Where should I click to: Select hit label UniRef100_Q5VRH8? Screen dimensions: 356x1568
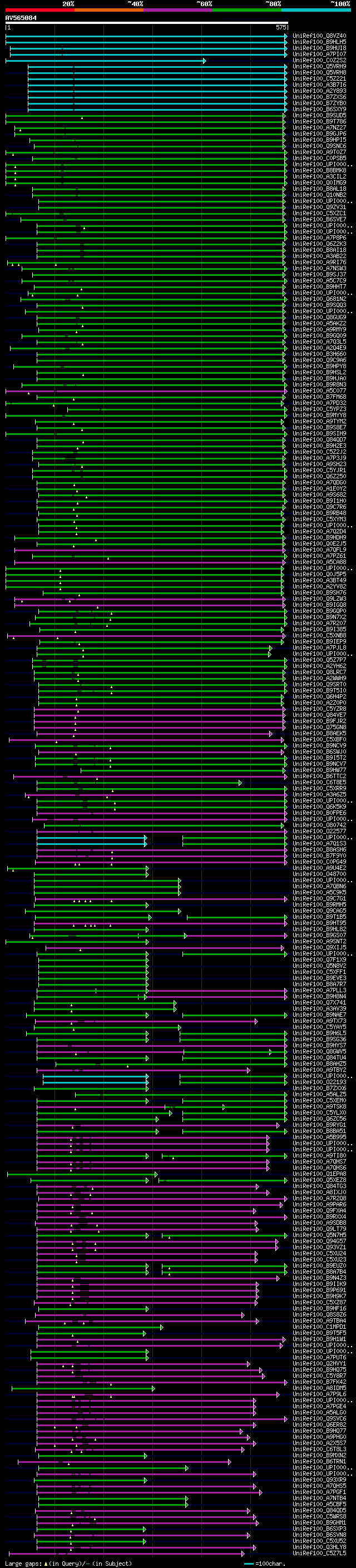(319, 72)
